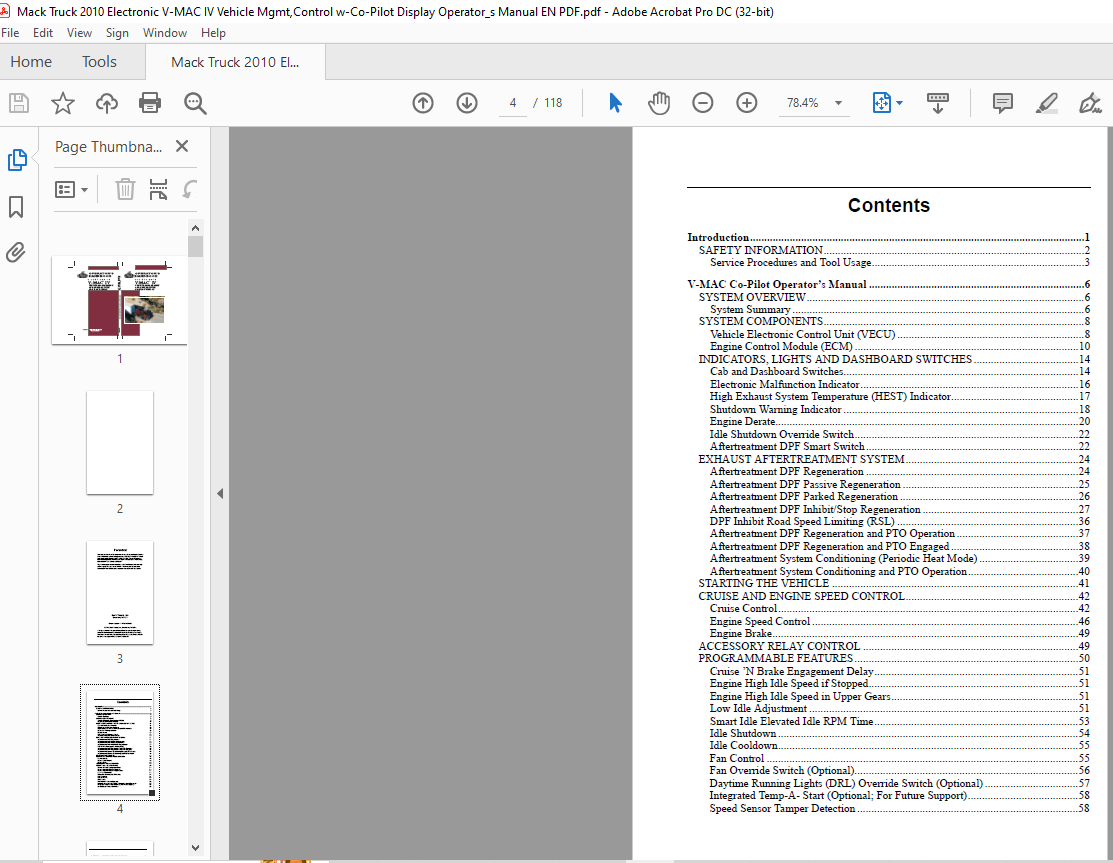
Task: Zoom out with minus icon
Action: click(703, 104)
